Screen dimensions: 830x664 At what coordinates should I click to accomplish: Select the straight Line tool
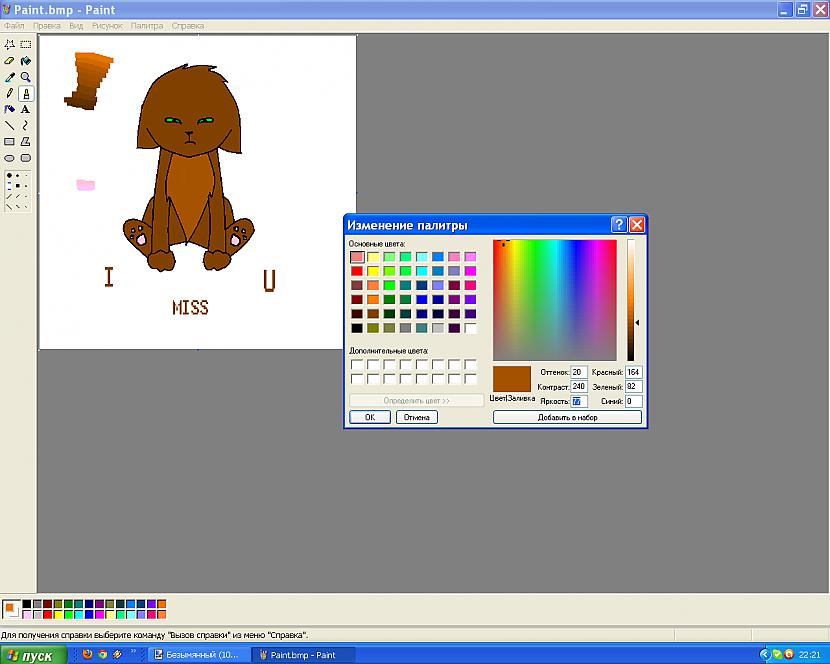click(10, 125)
